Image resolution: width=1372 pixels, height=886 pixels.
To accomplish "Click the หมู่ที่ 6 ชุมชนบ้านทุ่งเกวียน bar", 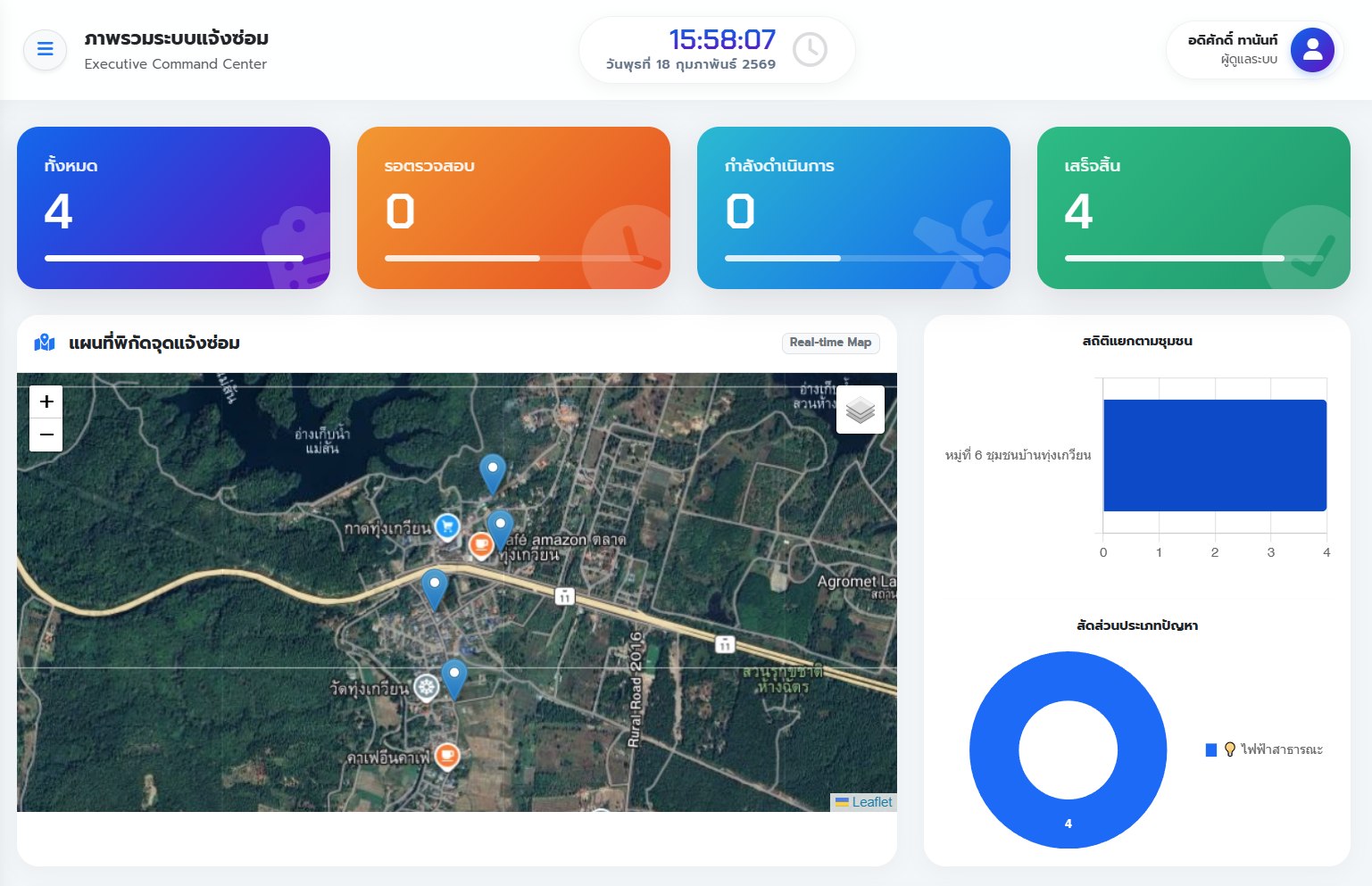I will [1214, 455].
